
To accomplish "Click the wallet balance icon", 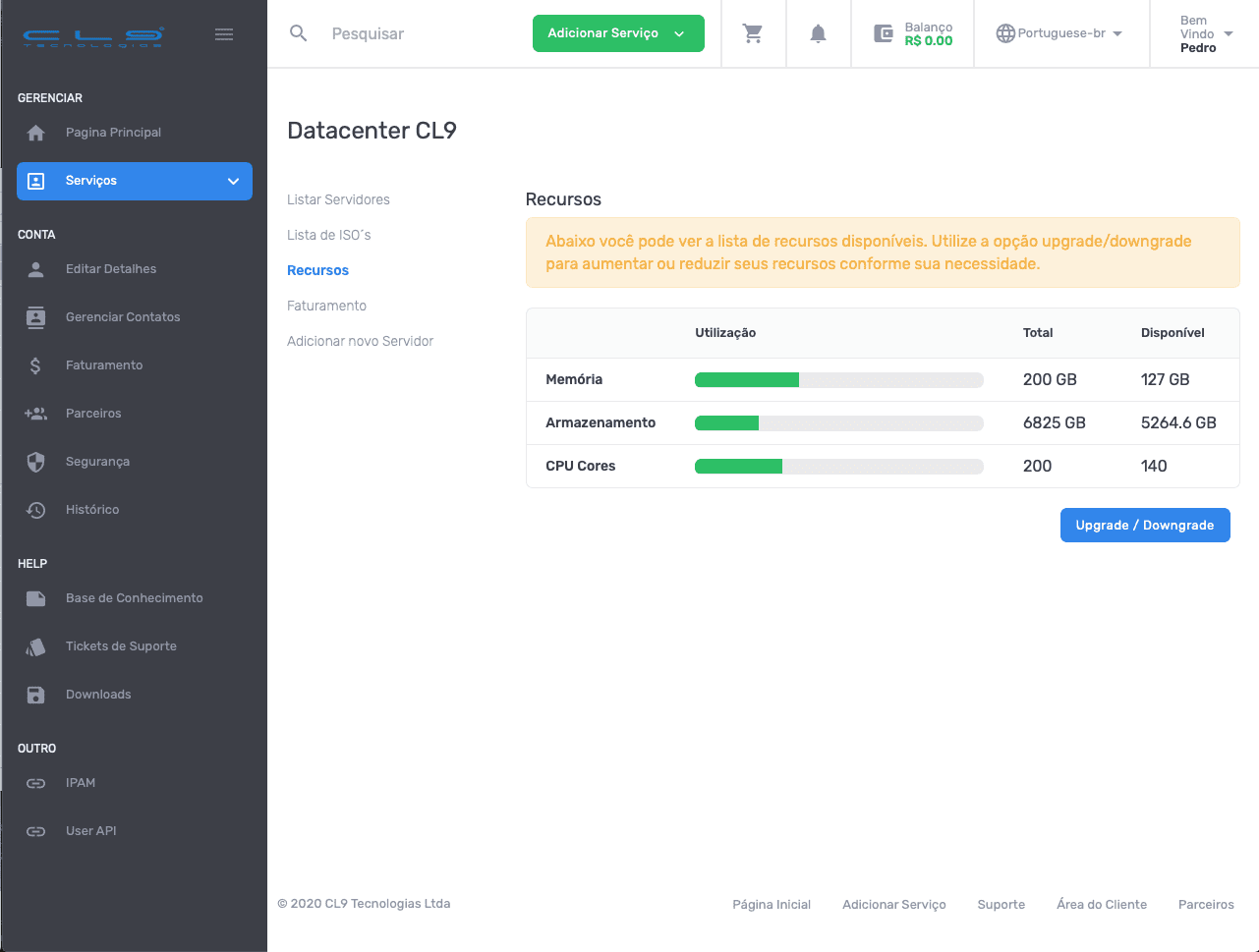I will 884,33.
